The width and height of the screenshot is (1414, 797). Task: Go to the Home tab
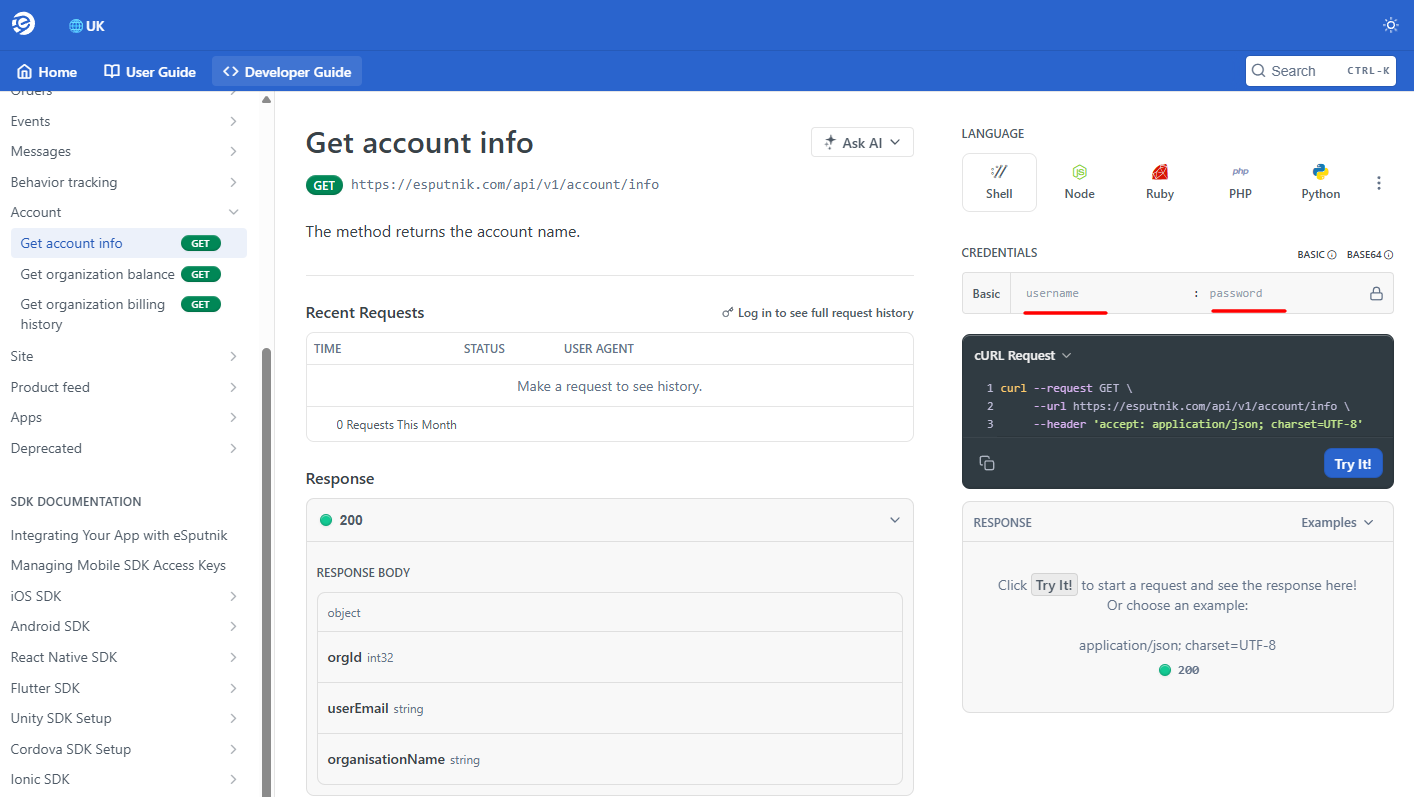click(x=47, y=72)
